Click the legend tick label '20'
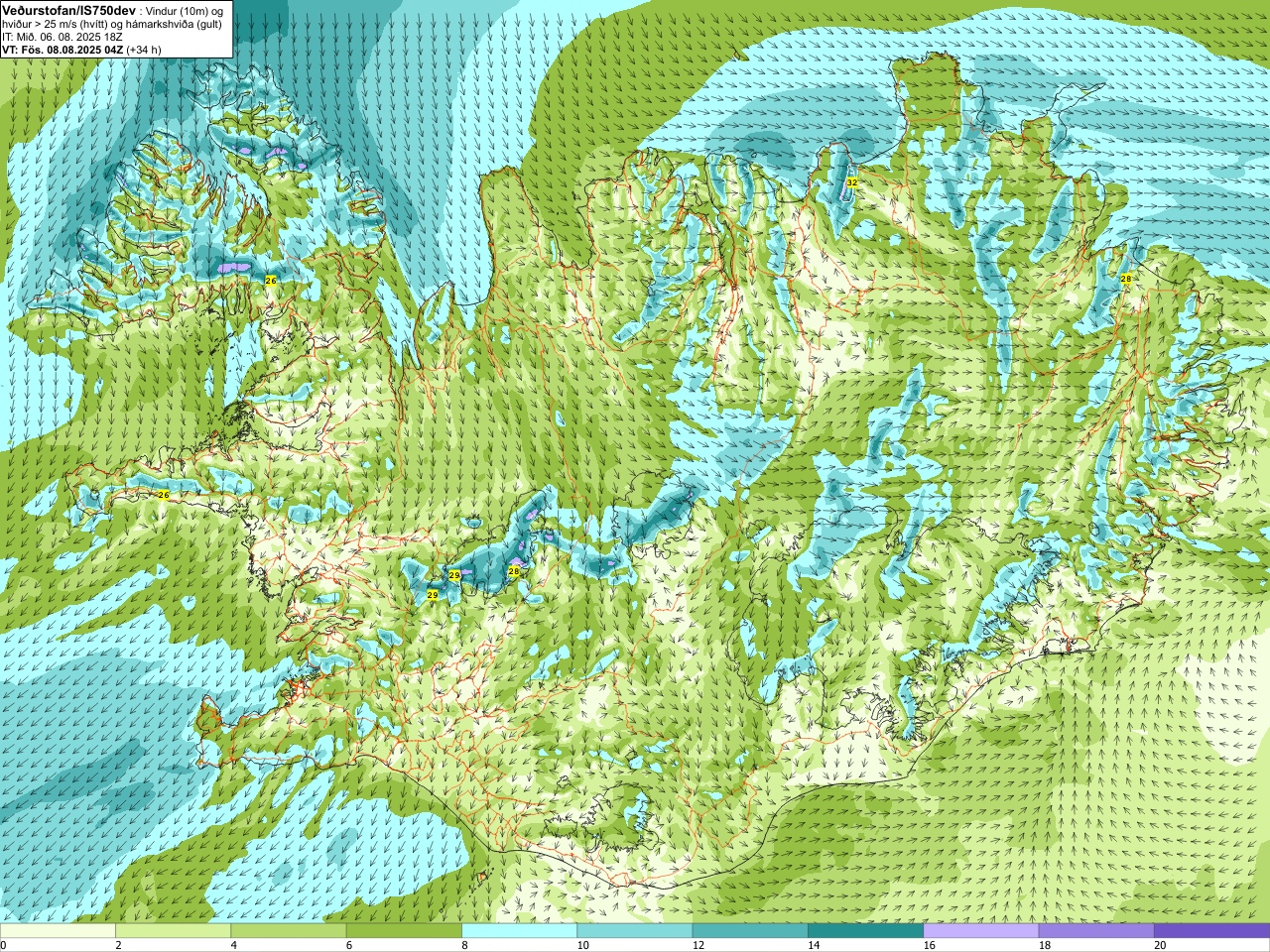The height and width of the screenshot is (952, 1270). tap(1159, 946)
